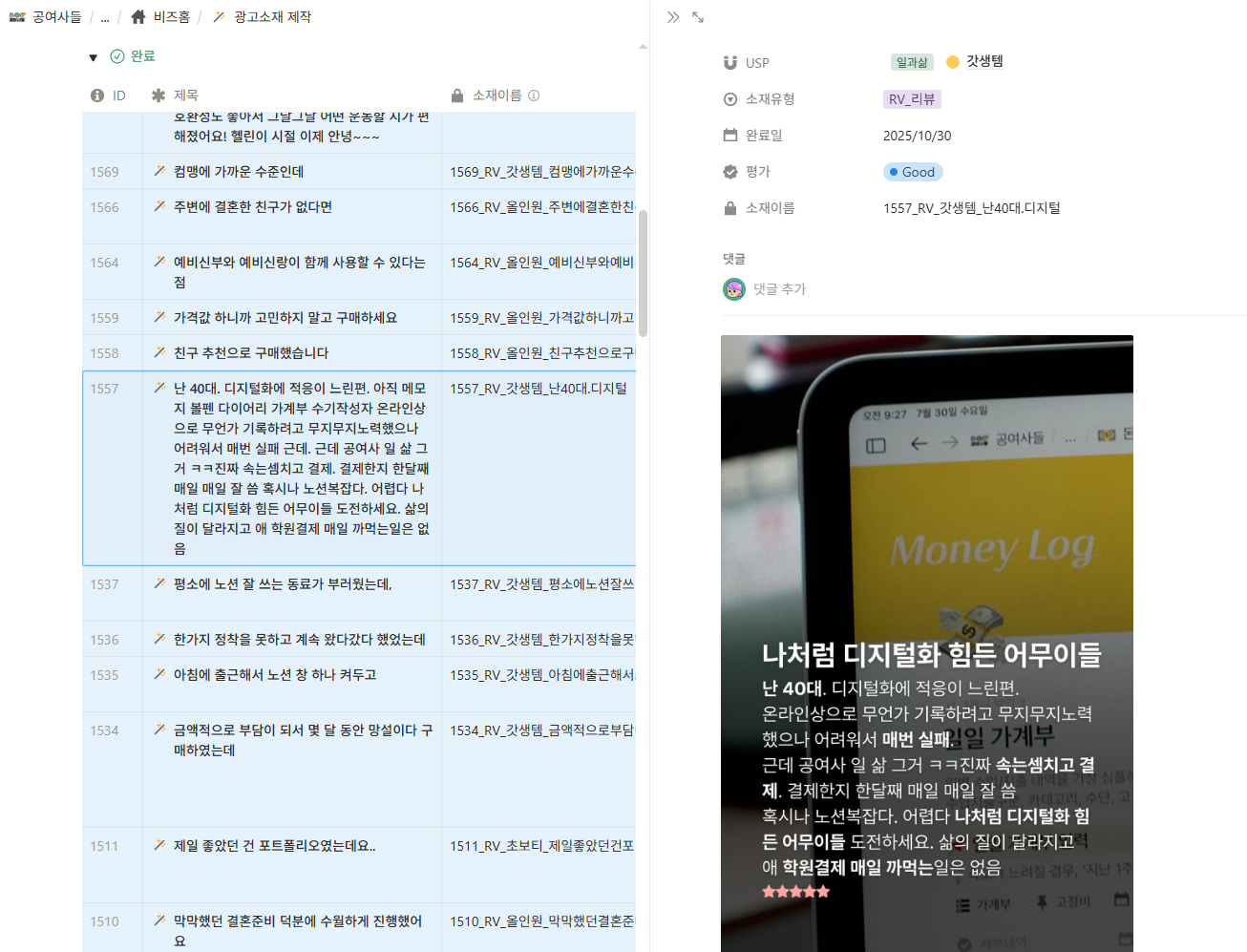Click the verified-badge icon of the 평가 property
Screen dimensions: 1247x952
pos(730,172)
